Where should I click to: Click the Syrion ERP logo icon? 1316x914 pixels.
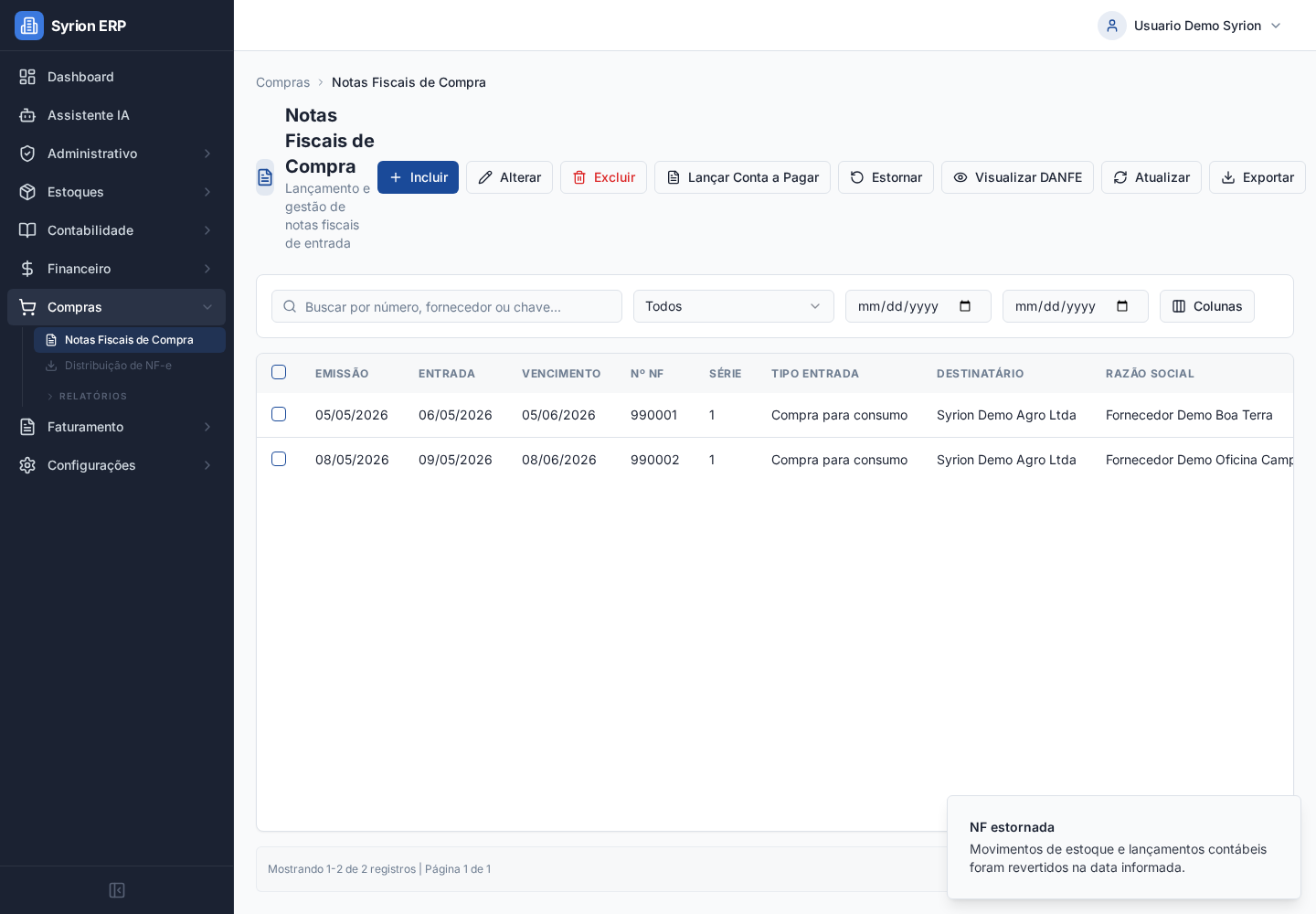[x=29, y=26]
